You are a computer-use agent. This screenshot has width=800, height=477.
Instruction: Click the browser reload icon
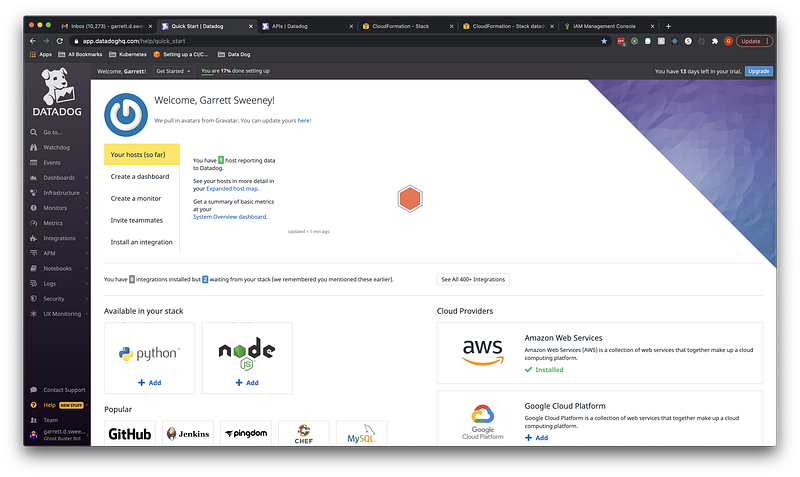60,41
